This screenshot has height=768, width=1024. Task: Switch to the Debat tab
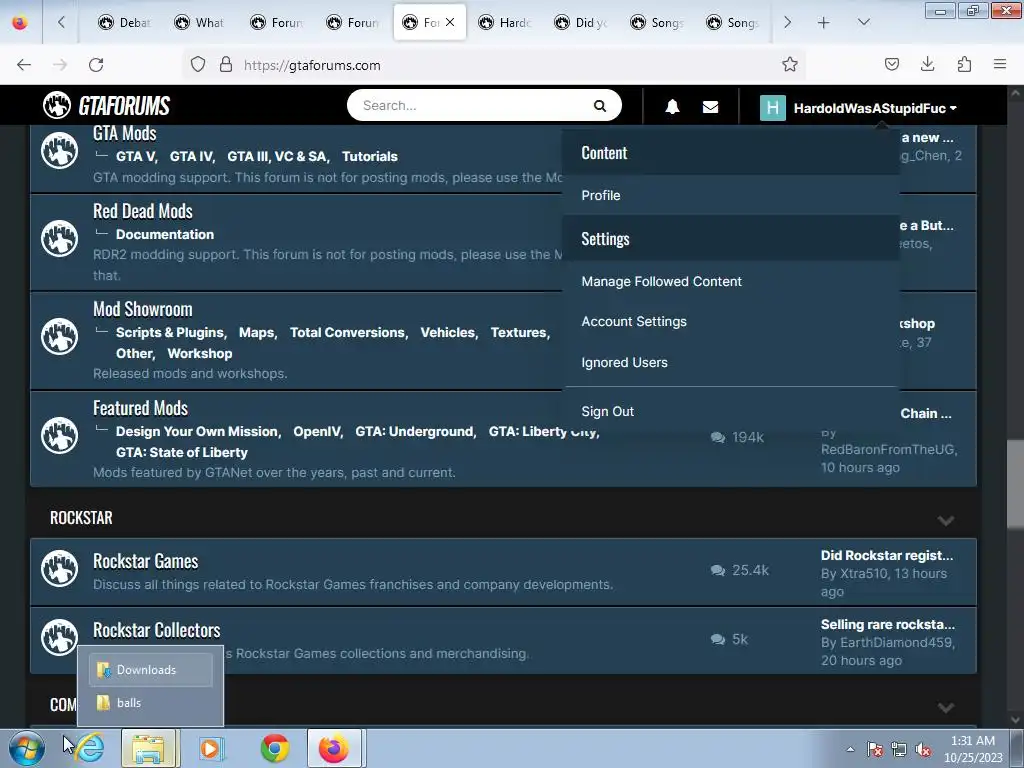pyautogui.click(x=124, y=23)
